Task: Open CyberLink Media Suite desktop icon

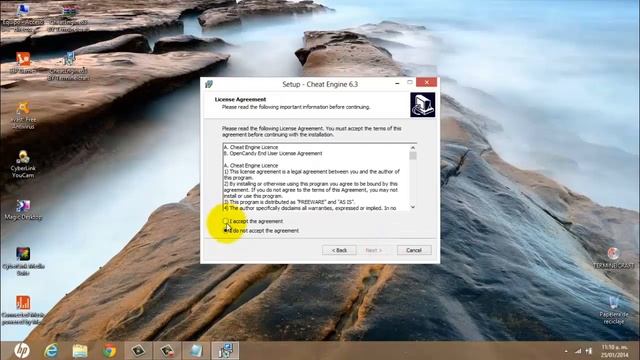Action: coord(23,261)
